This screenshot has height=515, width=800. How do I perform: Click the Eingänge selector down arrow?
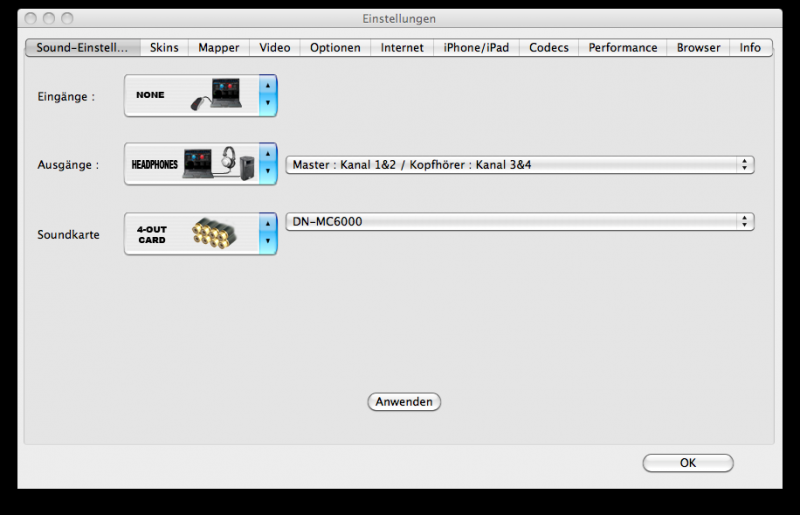[268, 104]
